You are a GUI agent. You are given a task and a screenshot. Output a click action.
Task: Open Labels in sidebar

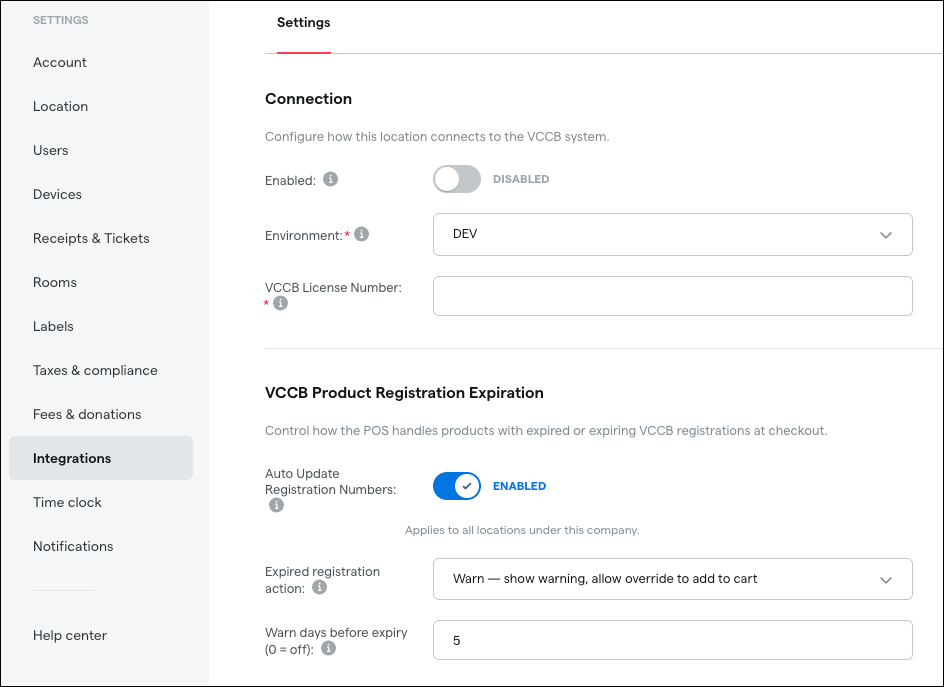tap(53, 326)
